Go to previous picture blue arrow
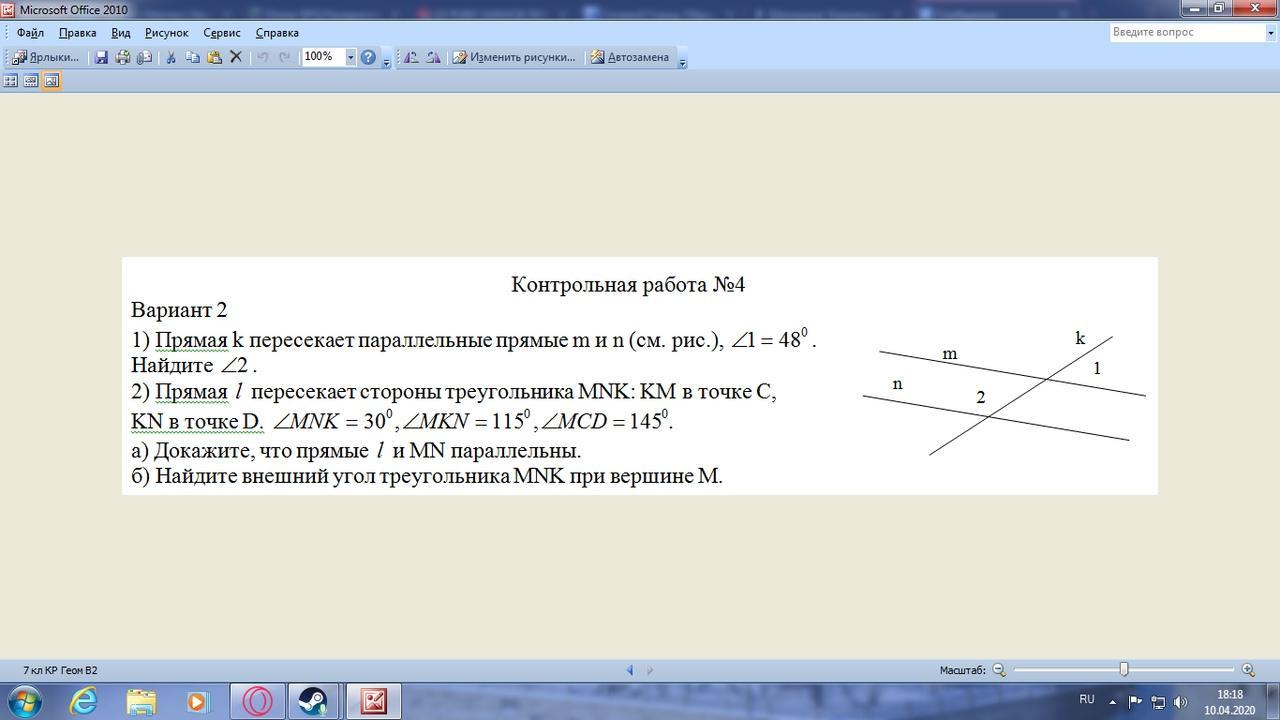Screen dimensions: 1280x720 630,670
